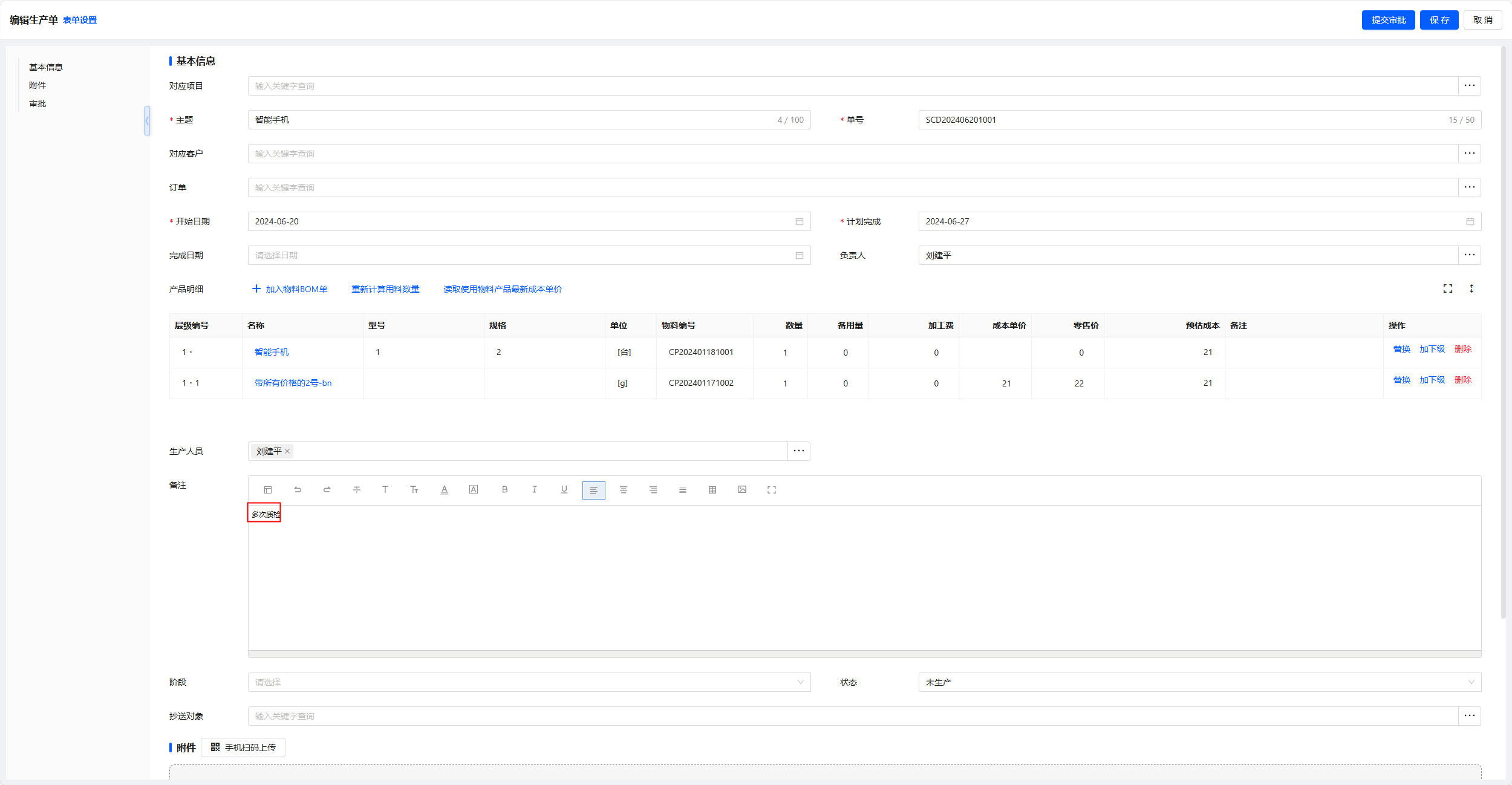Viewport: 1512px width, 785px height.
Task: Click the 单号 input field
Action: tap(1200, 120)
